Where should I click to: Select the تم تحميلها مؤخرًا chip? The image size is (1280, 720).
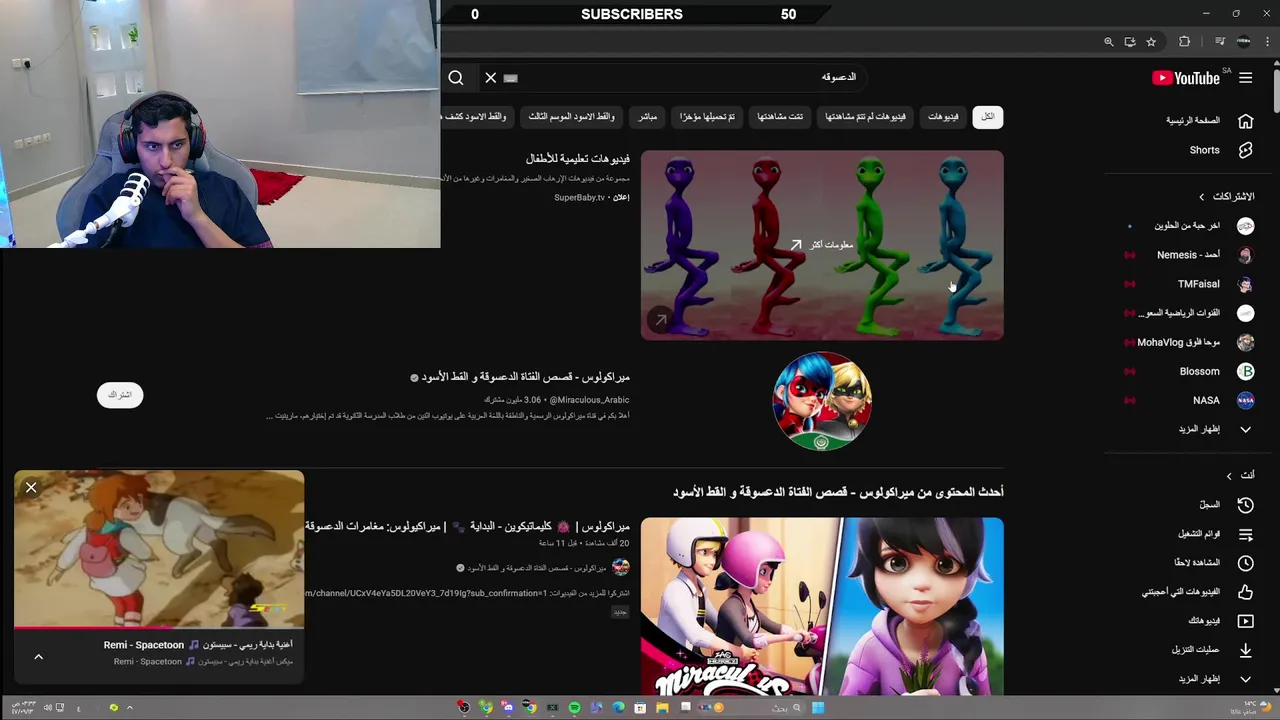point(707,117)
